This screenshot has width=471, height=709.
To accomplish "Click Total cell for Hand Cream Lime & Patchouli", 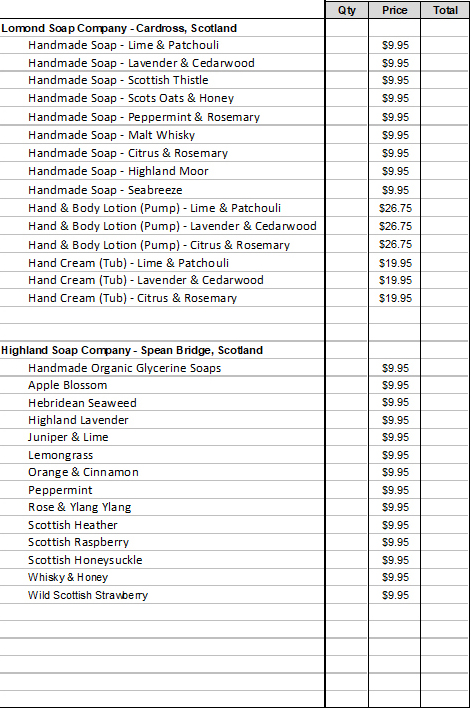I will [445, 263].
